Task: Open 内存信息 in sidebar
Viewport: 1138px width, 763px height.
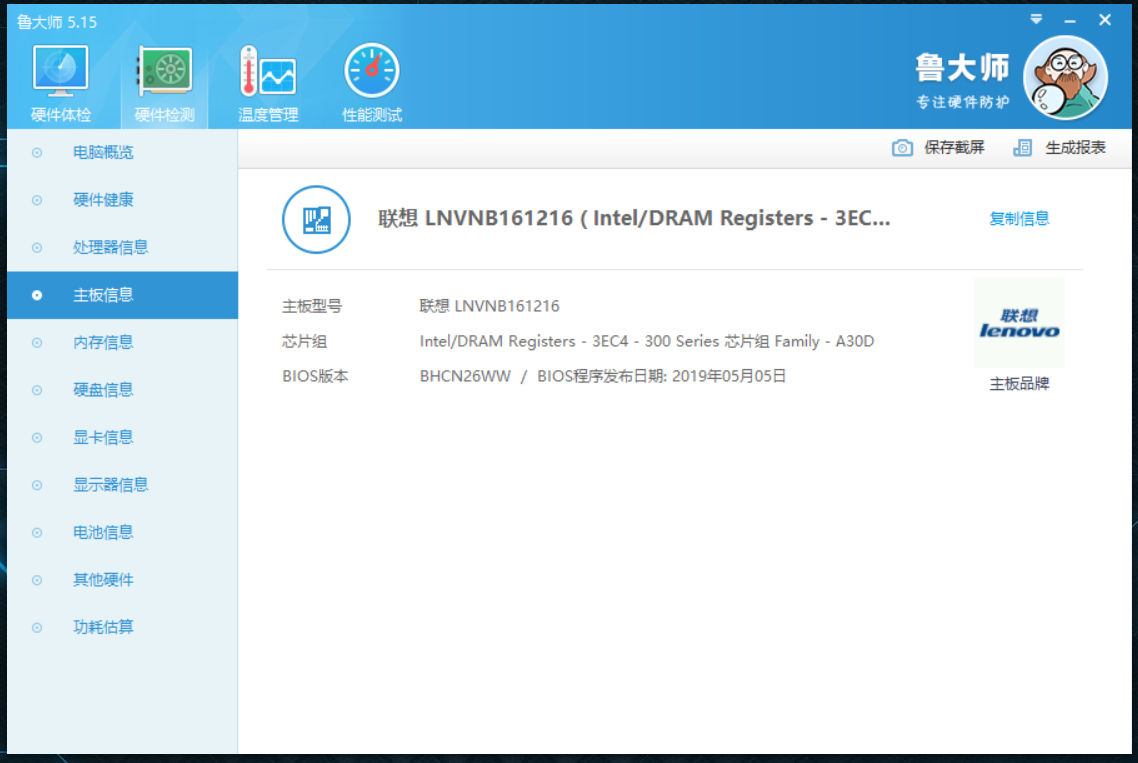Action: (x=103, y=343)
